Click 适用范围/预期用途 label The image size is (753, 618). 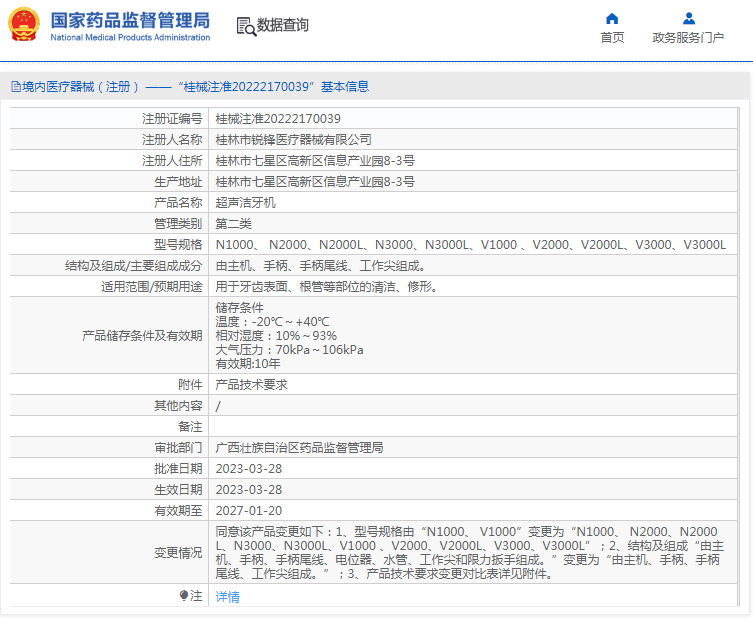152,287
